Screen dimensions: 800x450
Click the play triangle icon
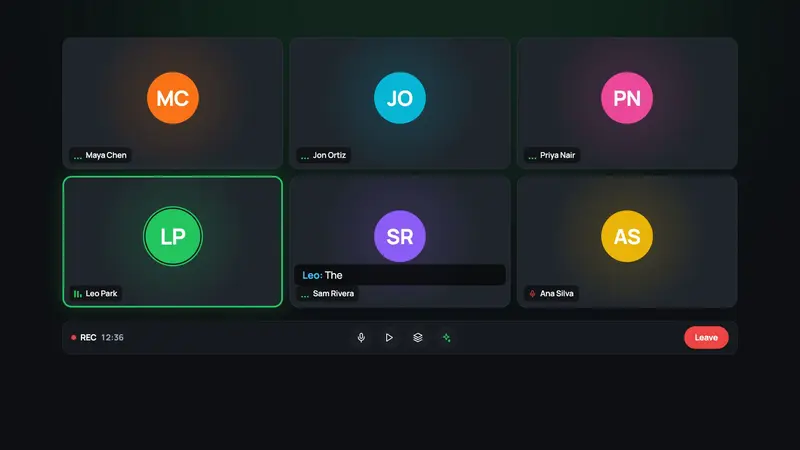click(389, 338)
